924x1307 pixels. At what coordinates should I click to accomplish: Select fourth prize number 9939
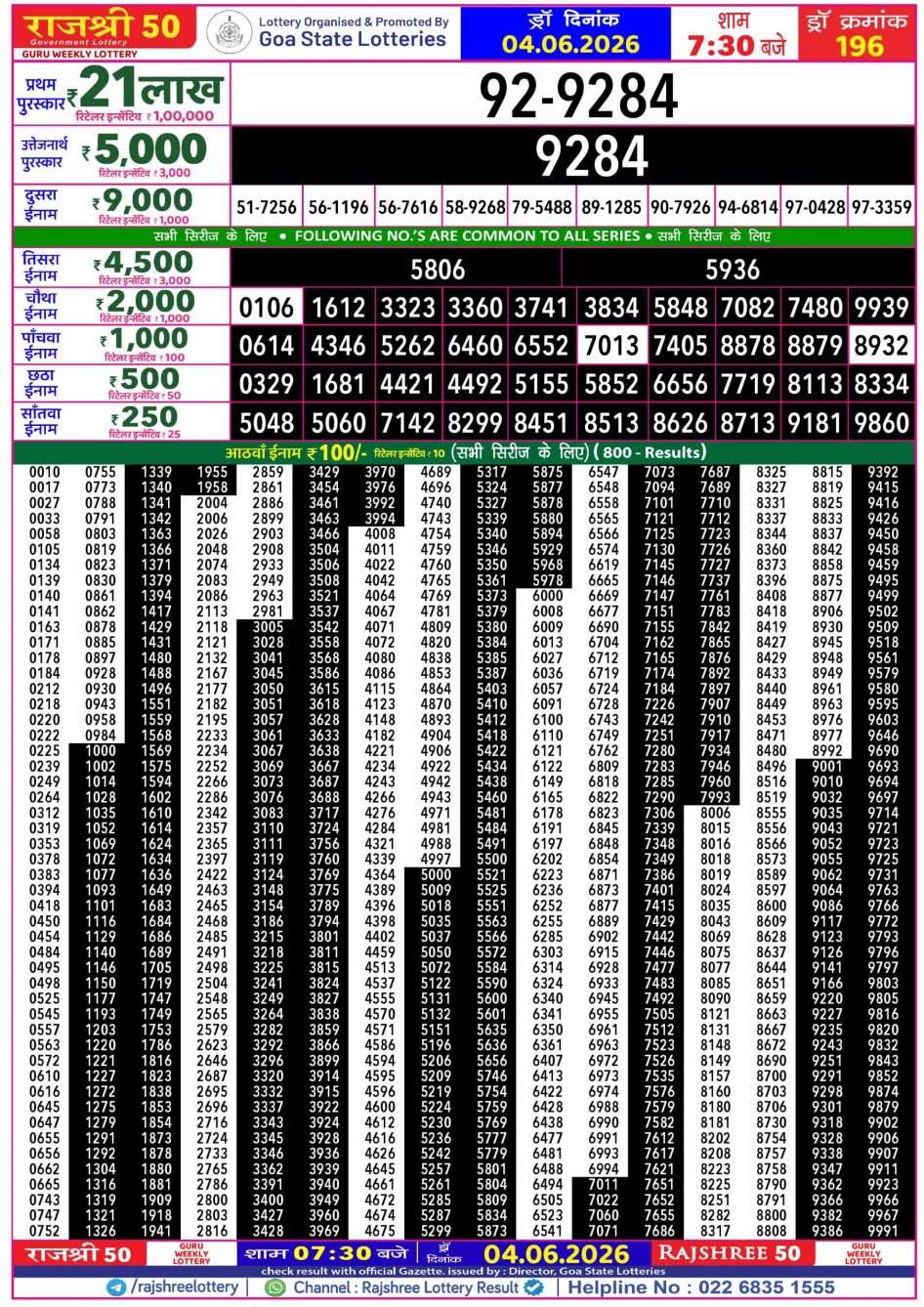pos(881,308)
